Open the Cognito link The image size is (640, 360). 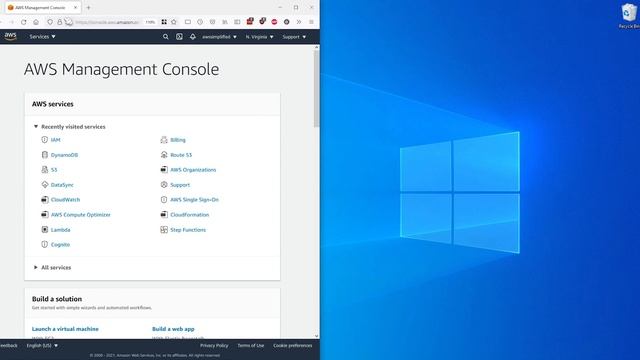pos(60,244)
